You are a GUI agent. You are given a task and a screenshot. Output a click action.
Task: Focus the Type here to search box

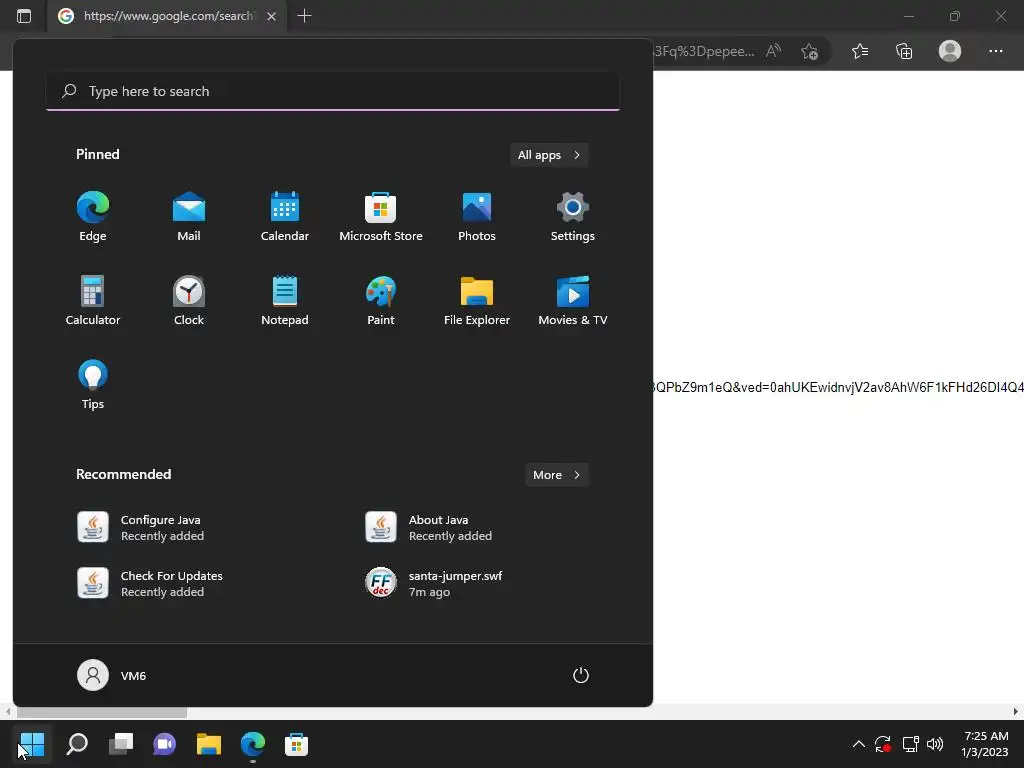pyautogui.click(x=333, y=91)
